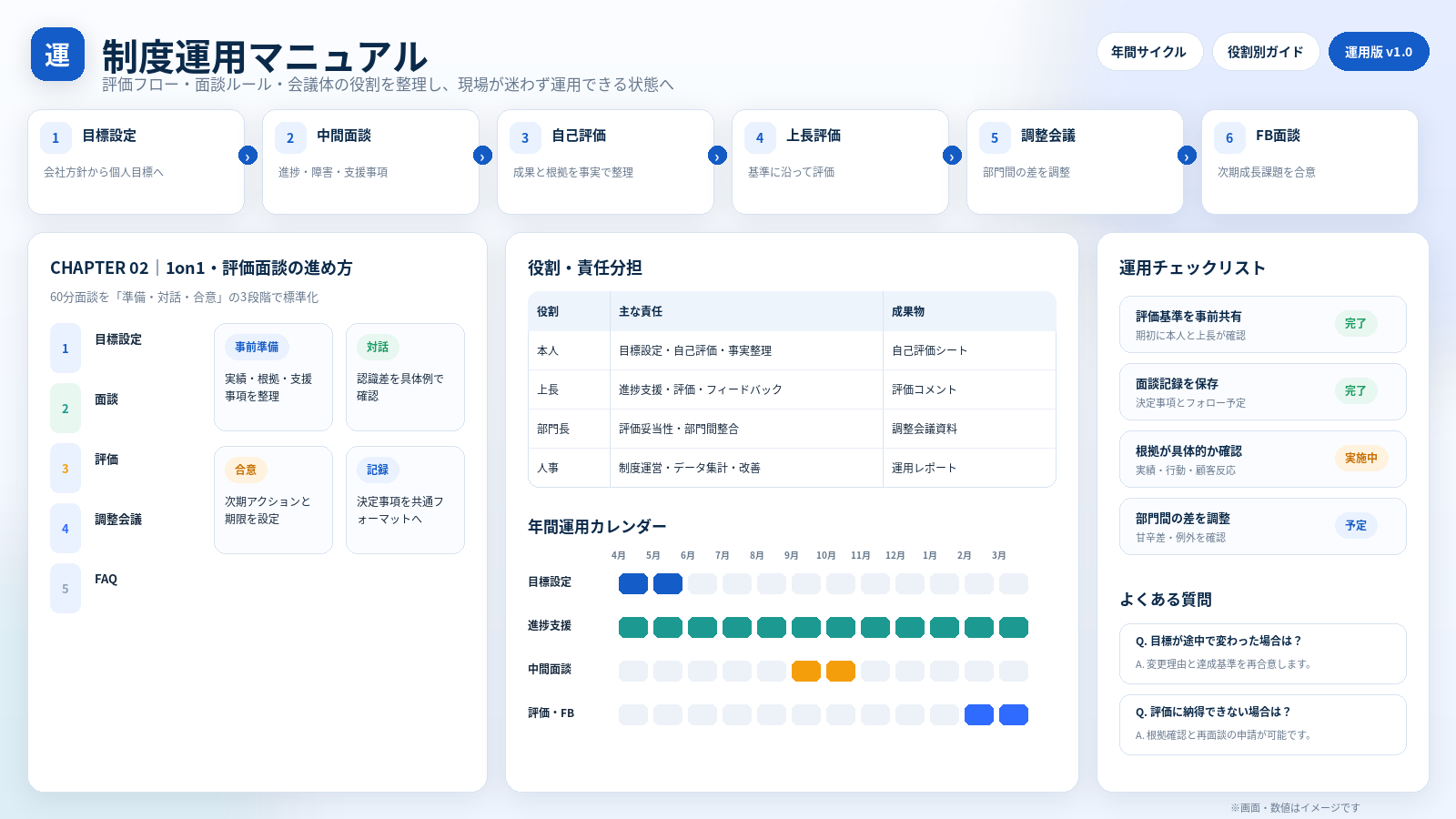
Task: Open checklist item 評価基準を事前共有
Action: (1262, 325)
